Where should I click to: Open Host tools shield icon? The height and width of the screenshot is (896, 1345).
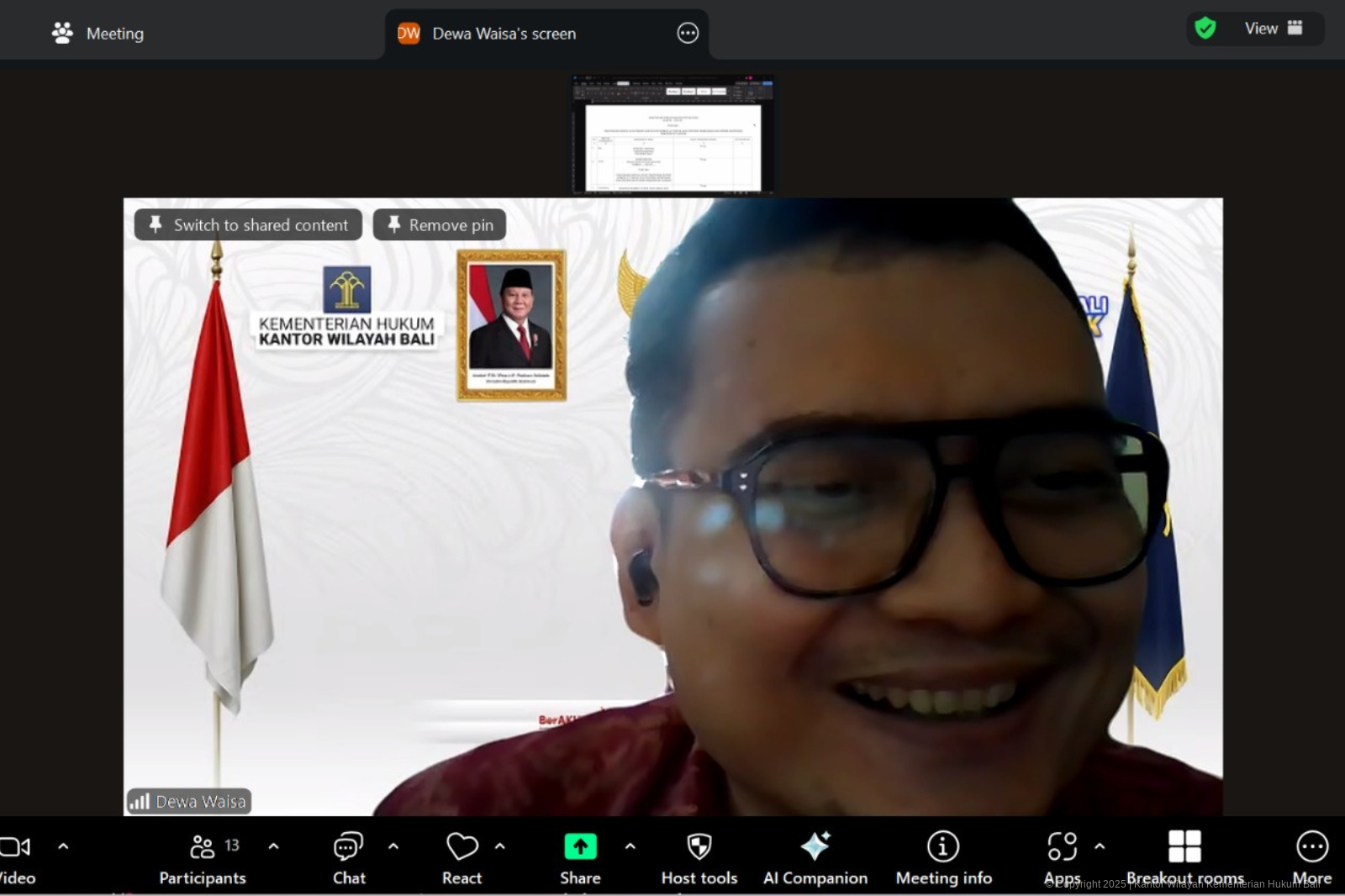699,847
